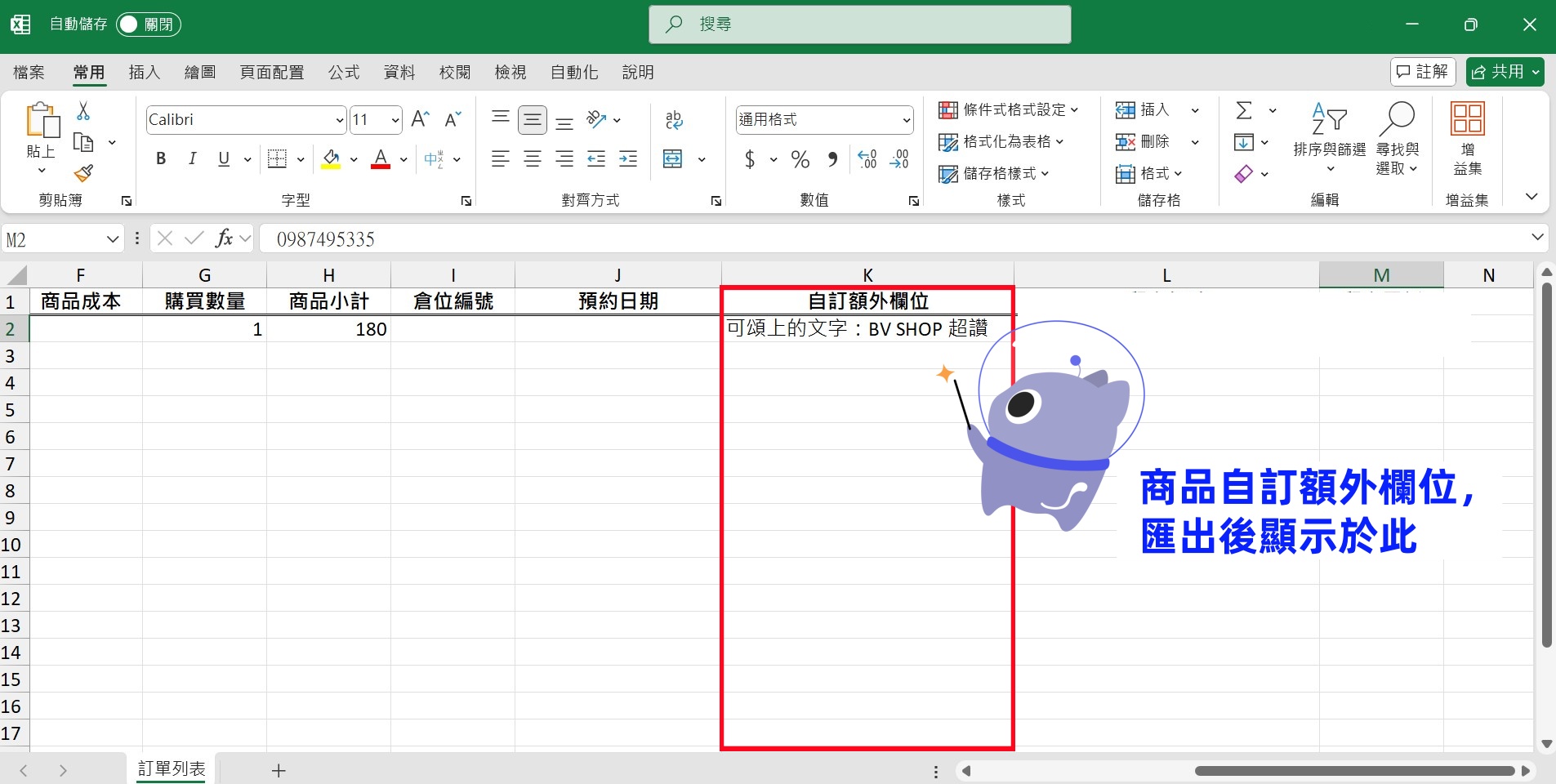Click the 共用 share button
Viewport: 1556px width, 784px height.
tap(1505, 72)
